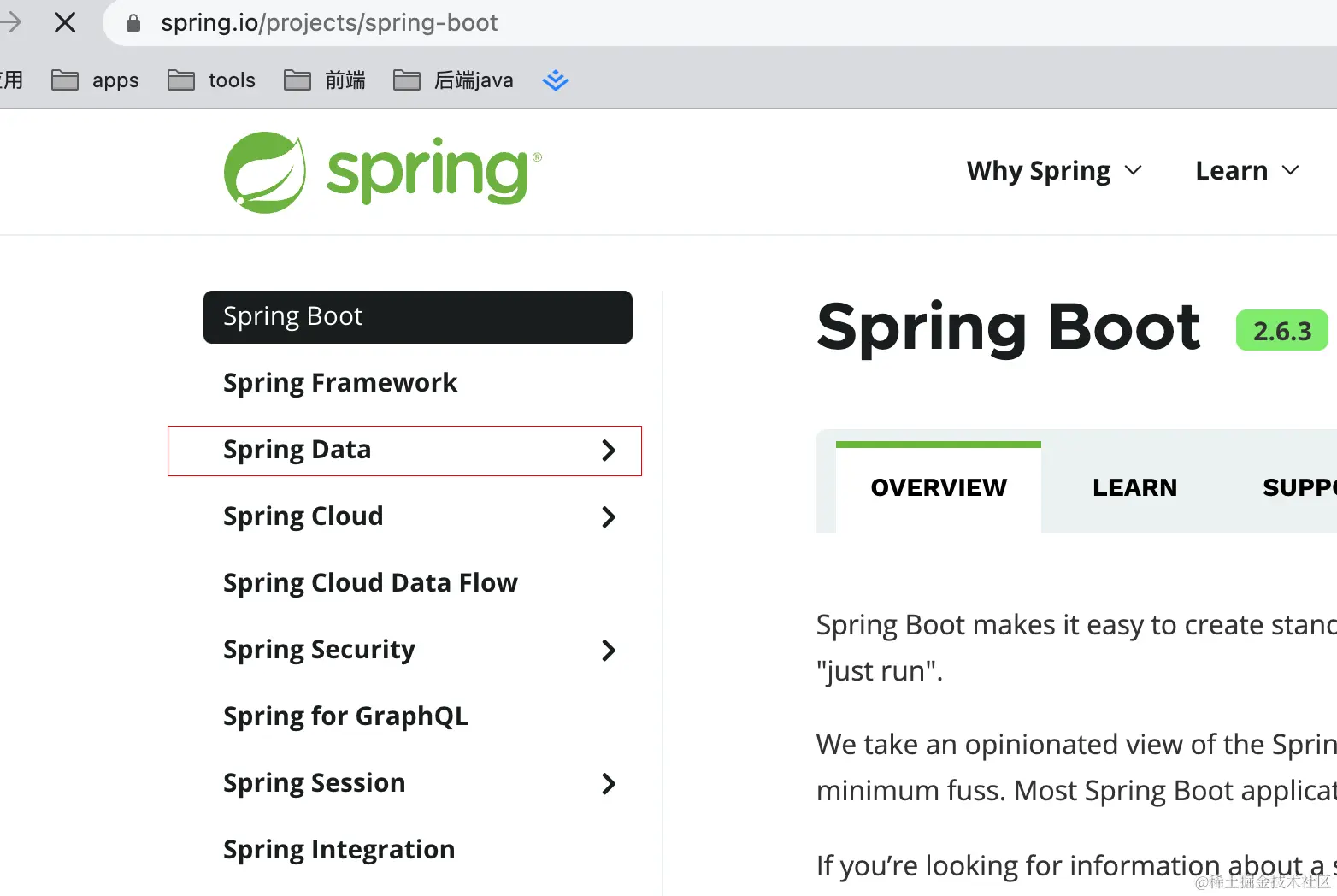
Task: Expand the Spring Data chevron
Action: tap(609, 451)
